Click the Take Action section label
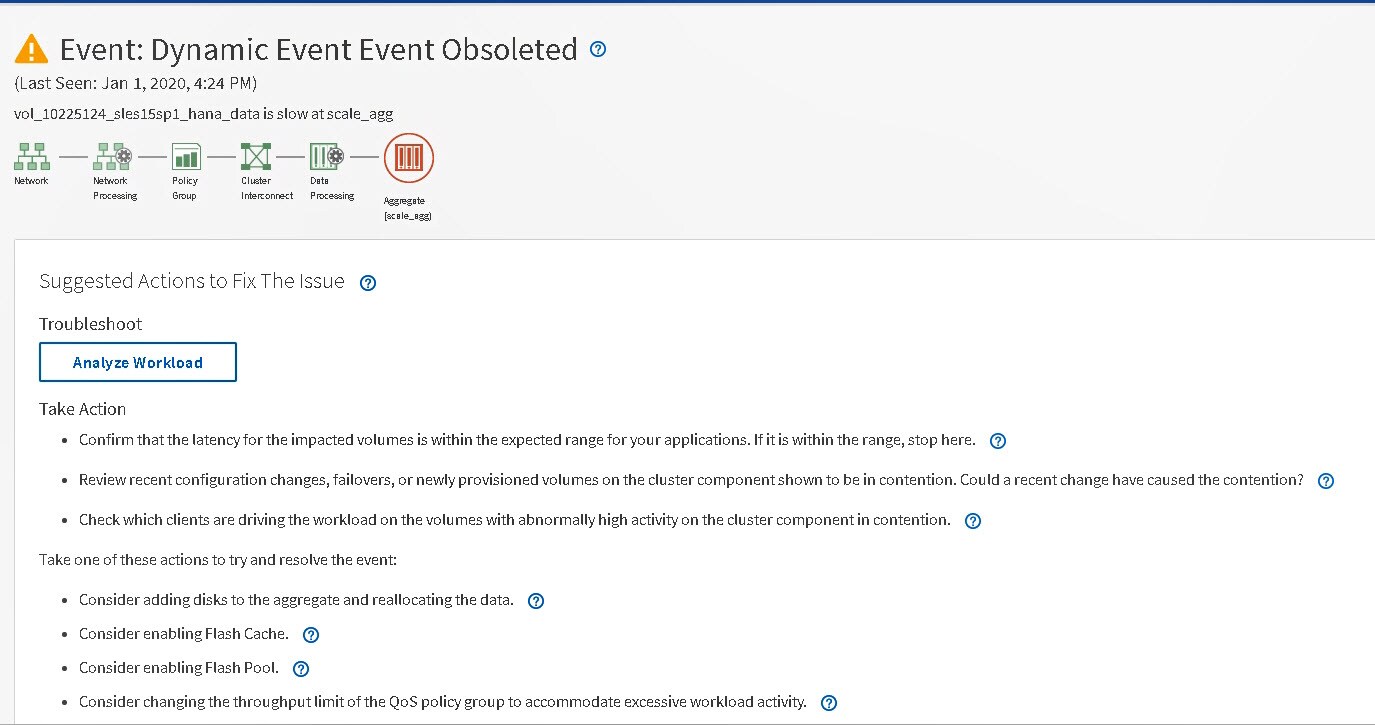 click(x=83, y=409)
